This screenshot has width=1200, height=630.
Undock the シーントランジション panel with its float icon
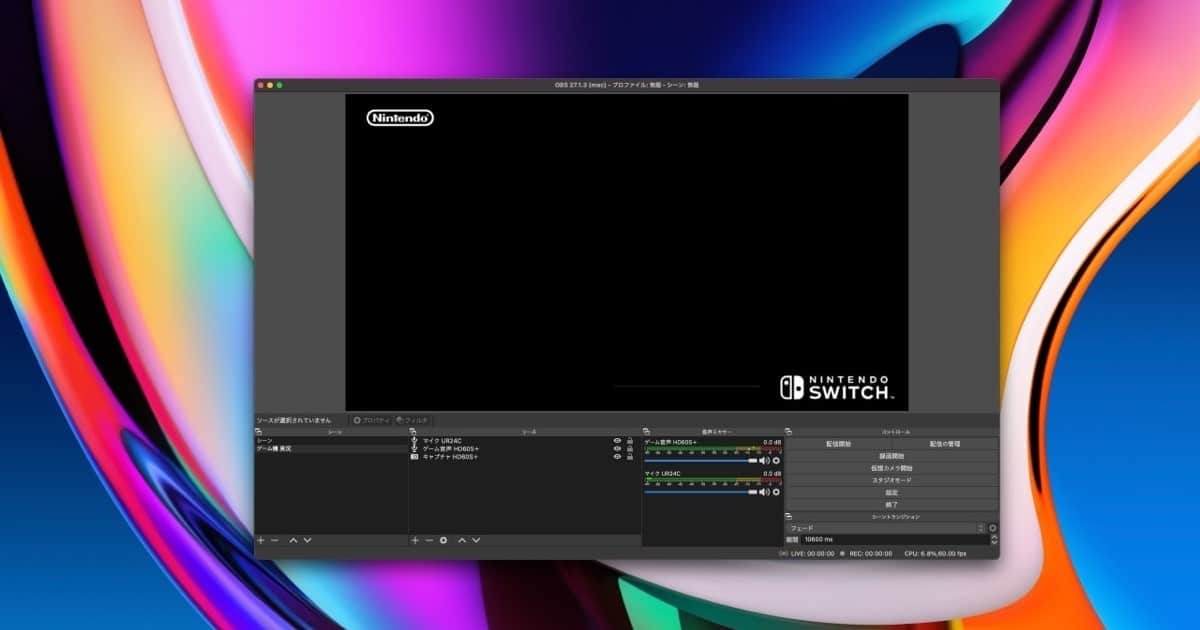tap(789, 516)
